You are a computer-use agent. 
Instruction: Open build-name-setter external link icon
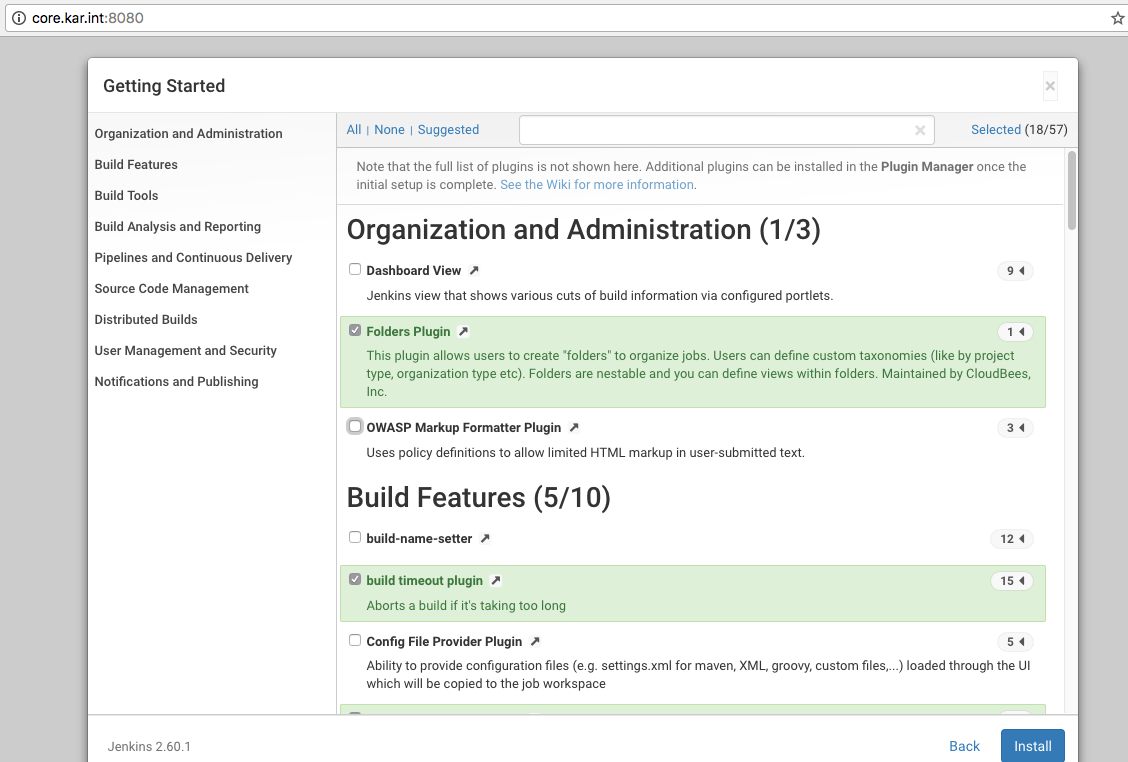click(485, 539)
